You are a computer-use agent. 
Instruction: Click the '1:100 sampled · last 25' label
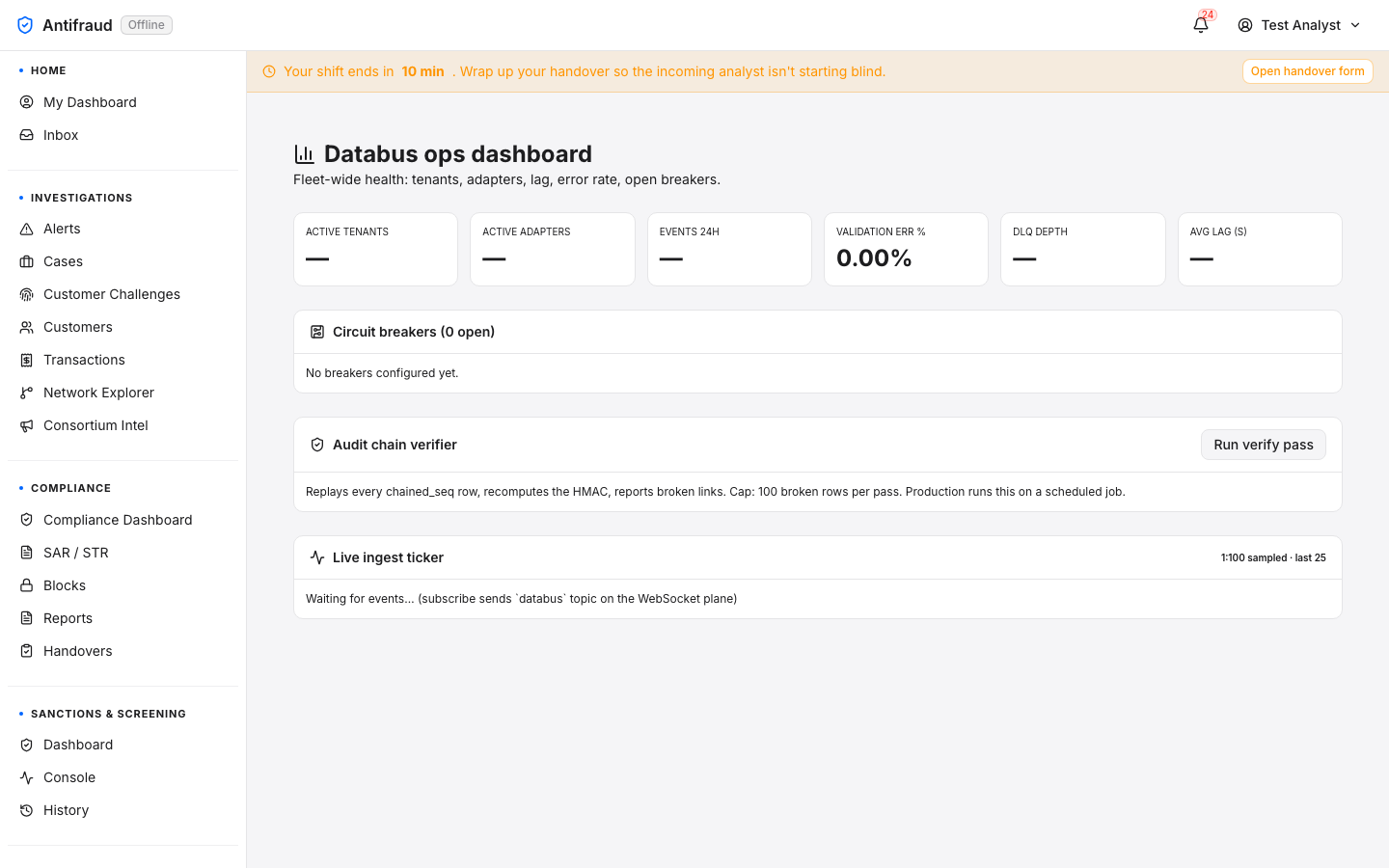coord(1273,557)
